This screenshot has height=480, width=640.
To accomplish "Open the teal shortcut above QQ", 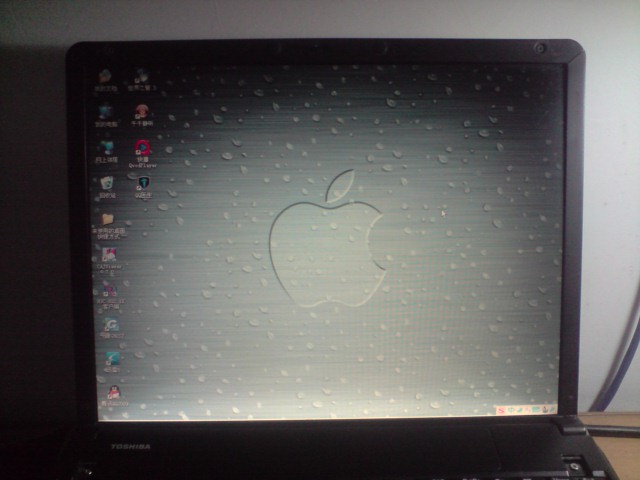I will tap(111, 362).
